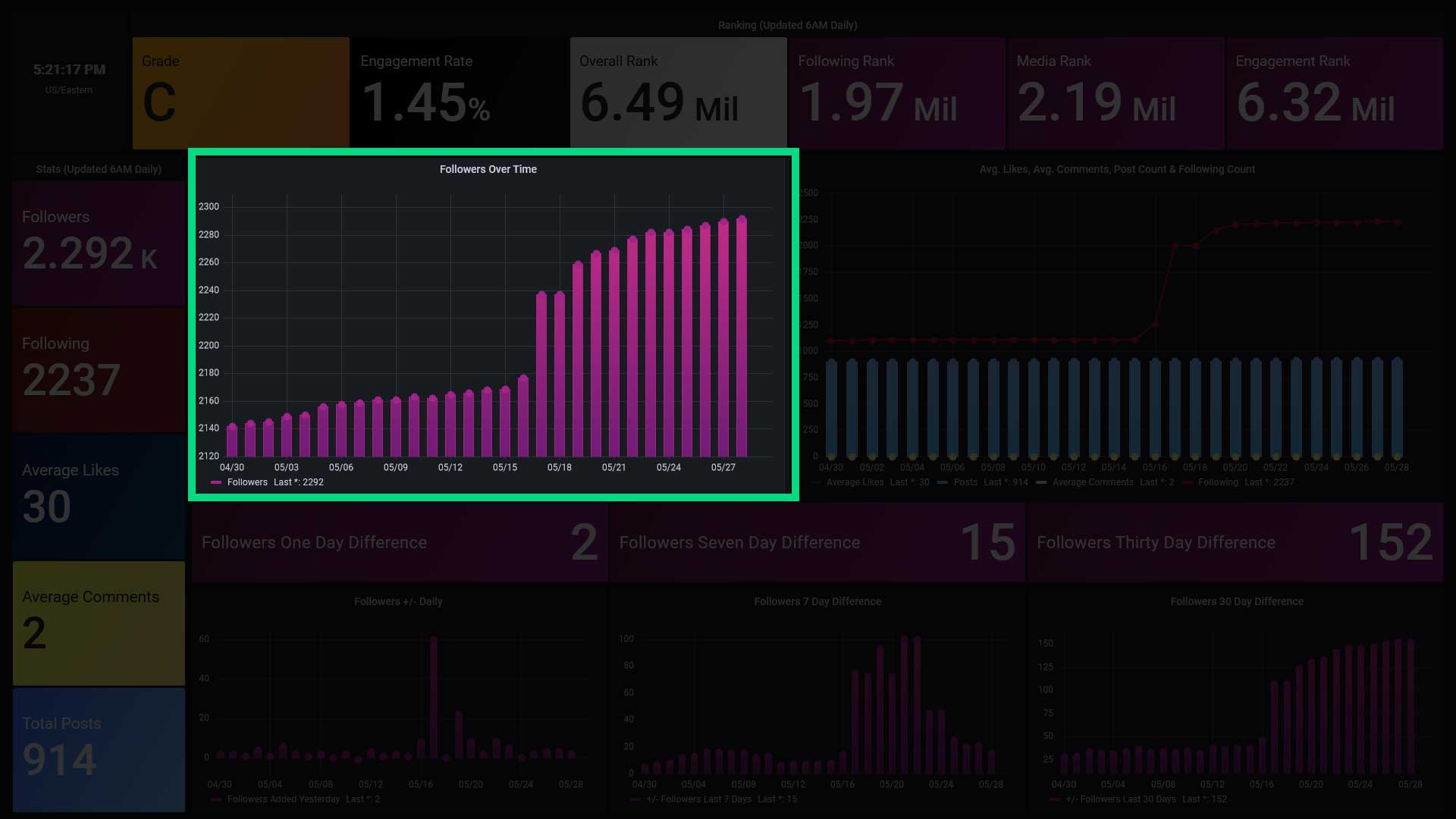Collapse the Stats (Updated 6AM Daily) row
The height and width of the screenshot is (819, 1456).
[x=99, y=169]
